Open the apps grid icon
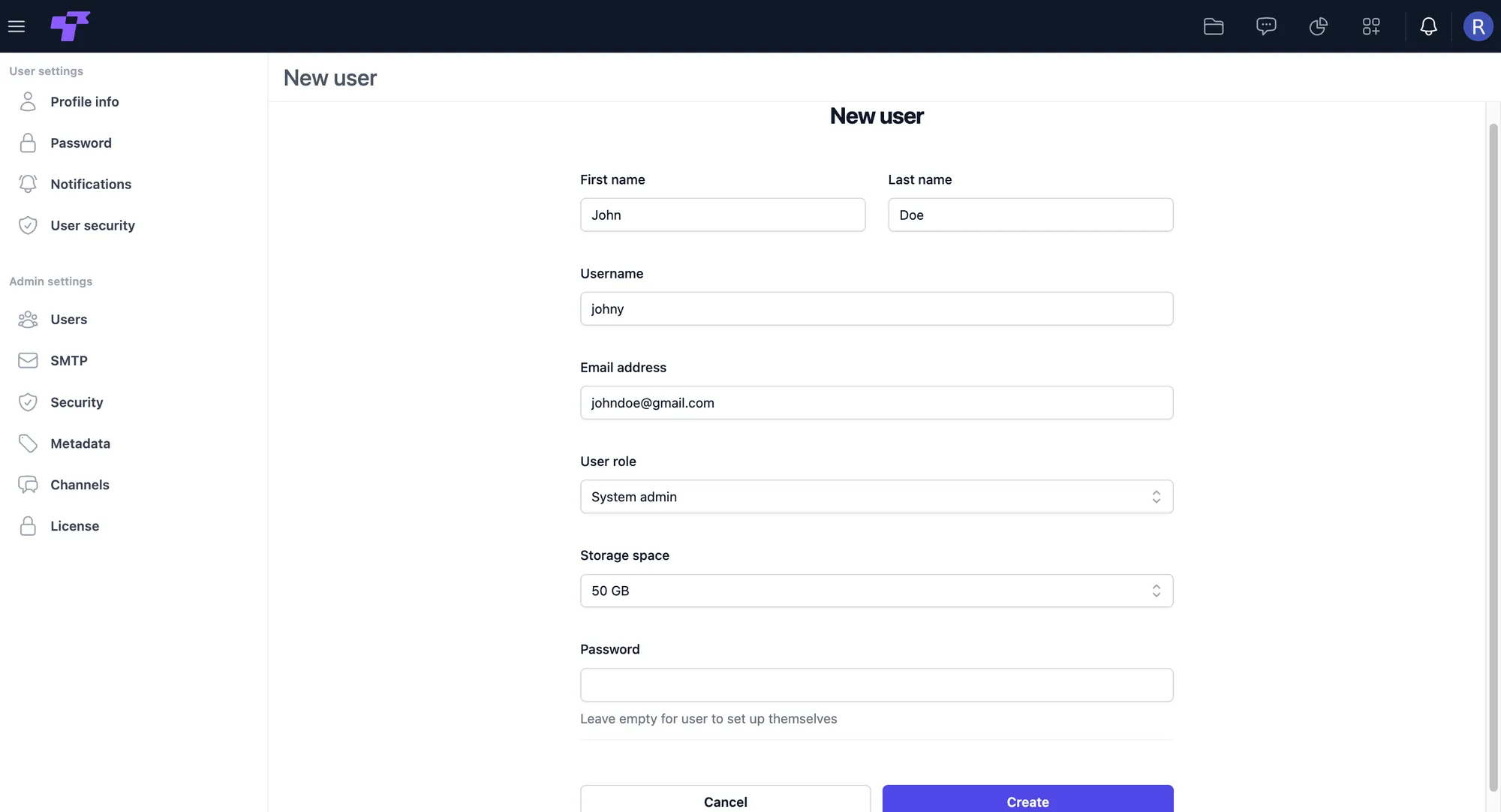 (1371, 26)
